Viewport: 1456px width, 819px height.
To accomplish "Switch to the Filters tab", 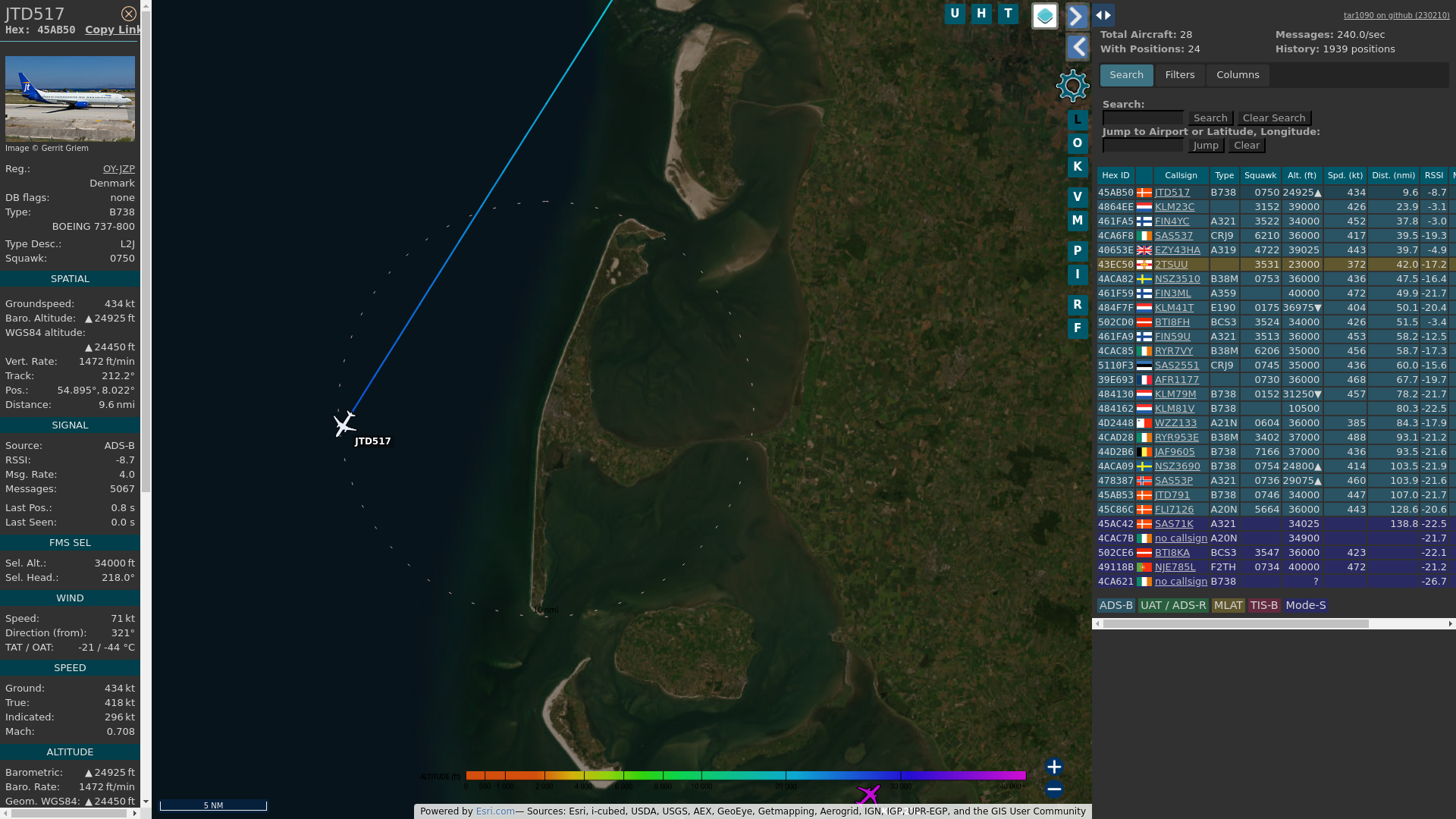I will 1179,75.
